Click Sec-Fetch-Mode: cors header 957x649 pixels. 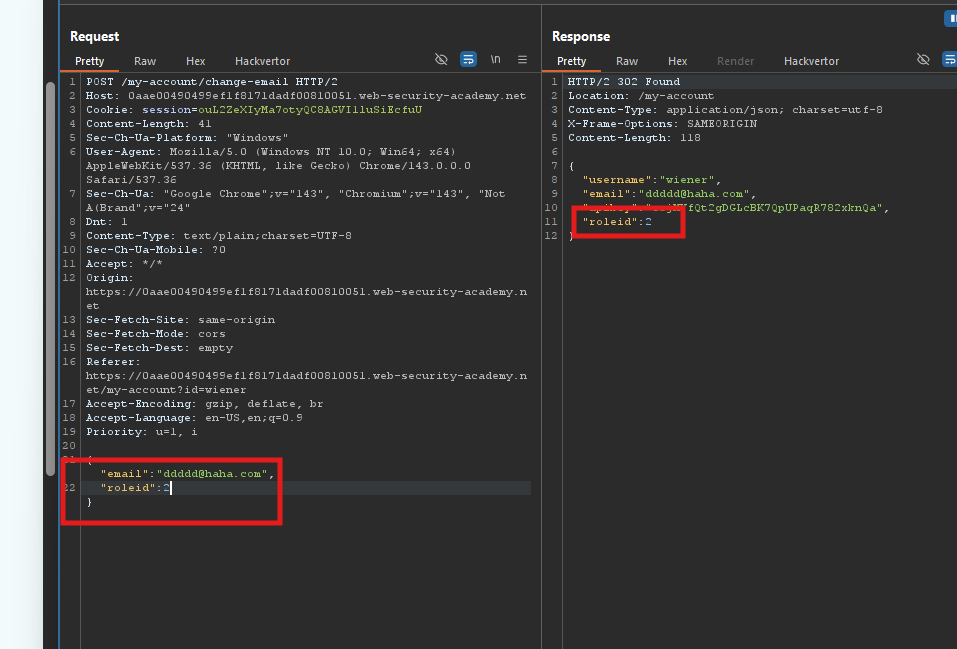pyautogui.click(x=156, y=333)
